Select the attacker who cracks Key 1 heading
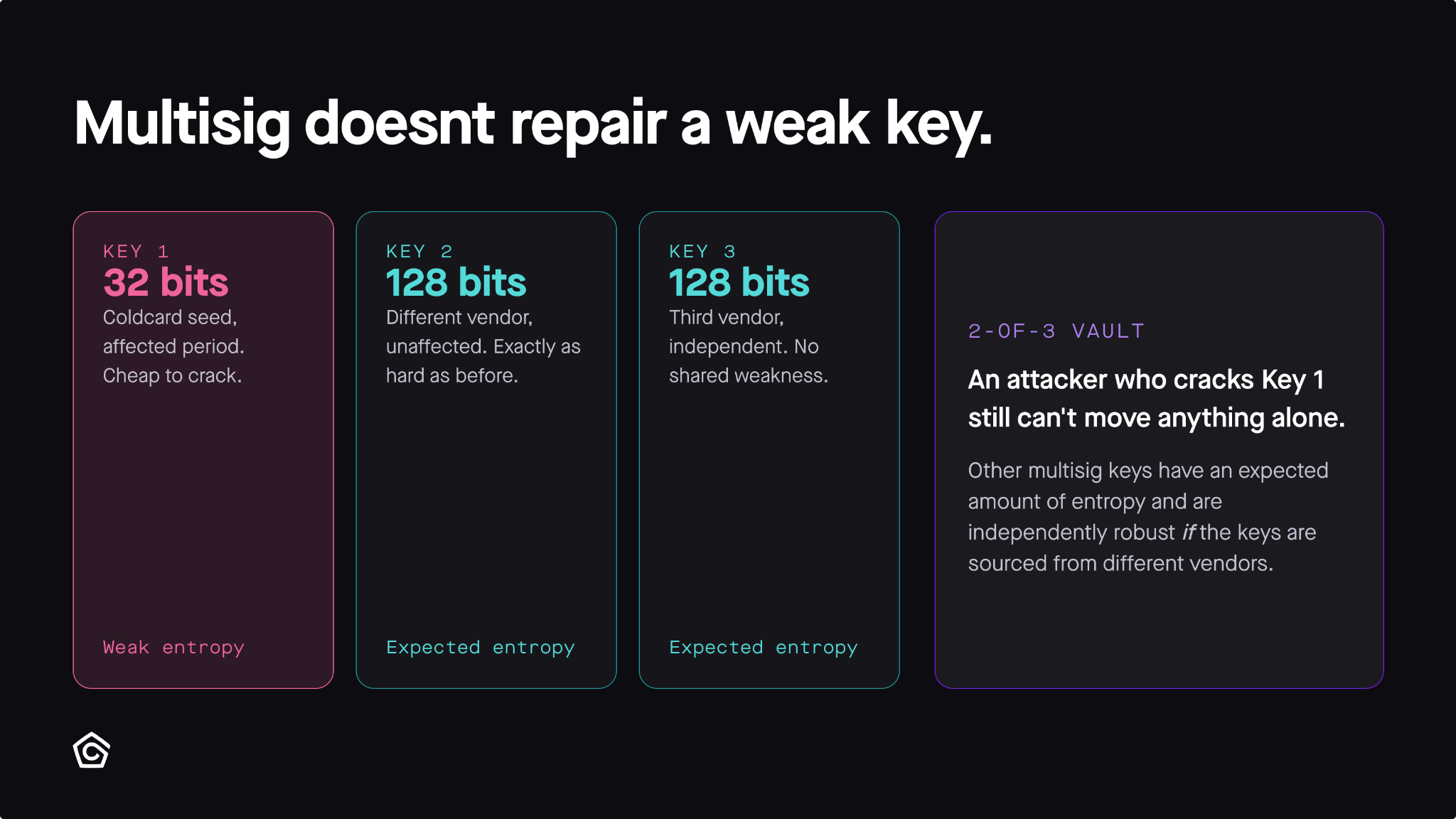The image size is (1456, 819). pos(1157,399)
